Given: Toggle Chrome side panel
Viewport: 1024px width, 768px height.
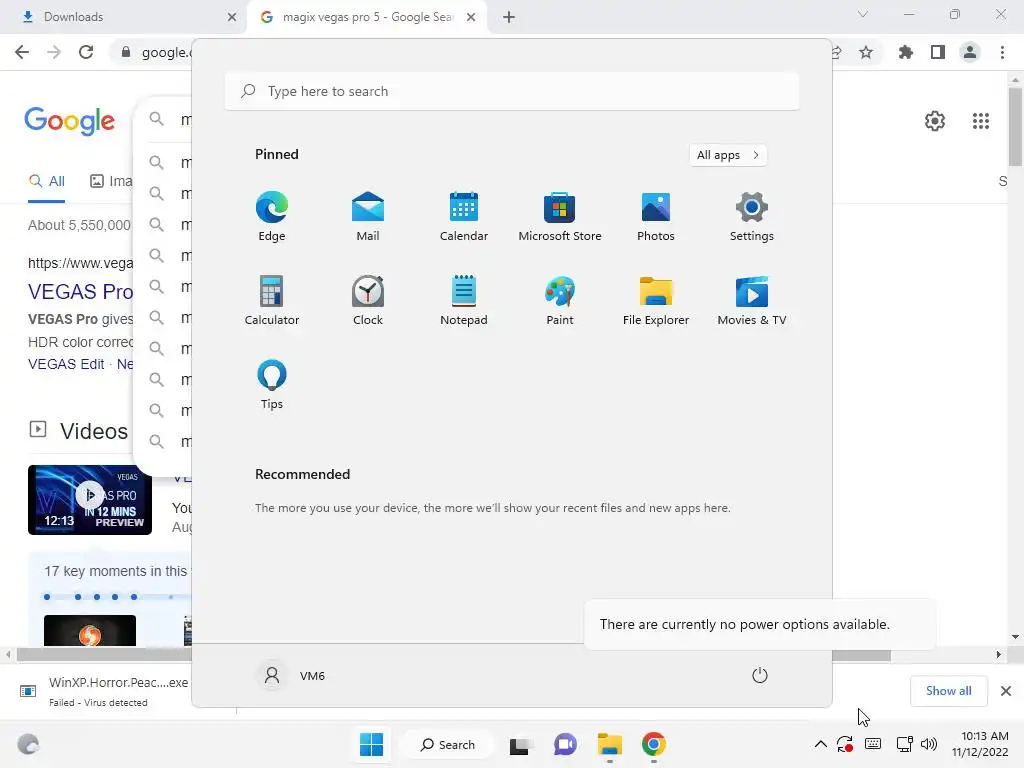Looking at the screenshot, I should coord(938,52).
